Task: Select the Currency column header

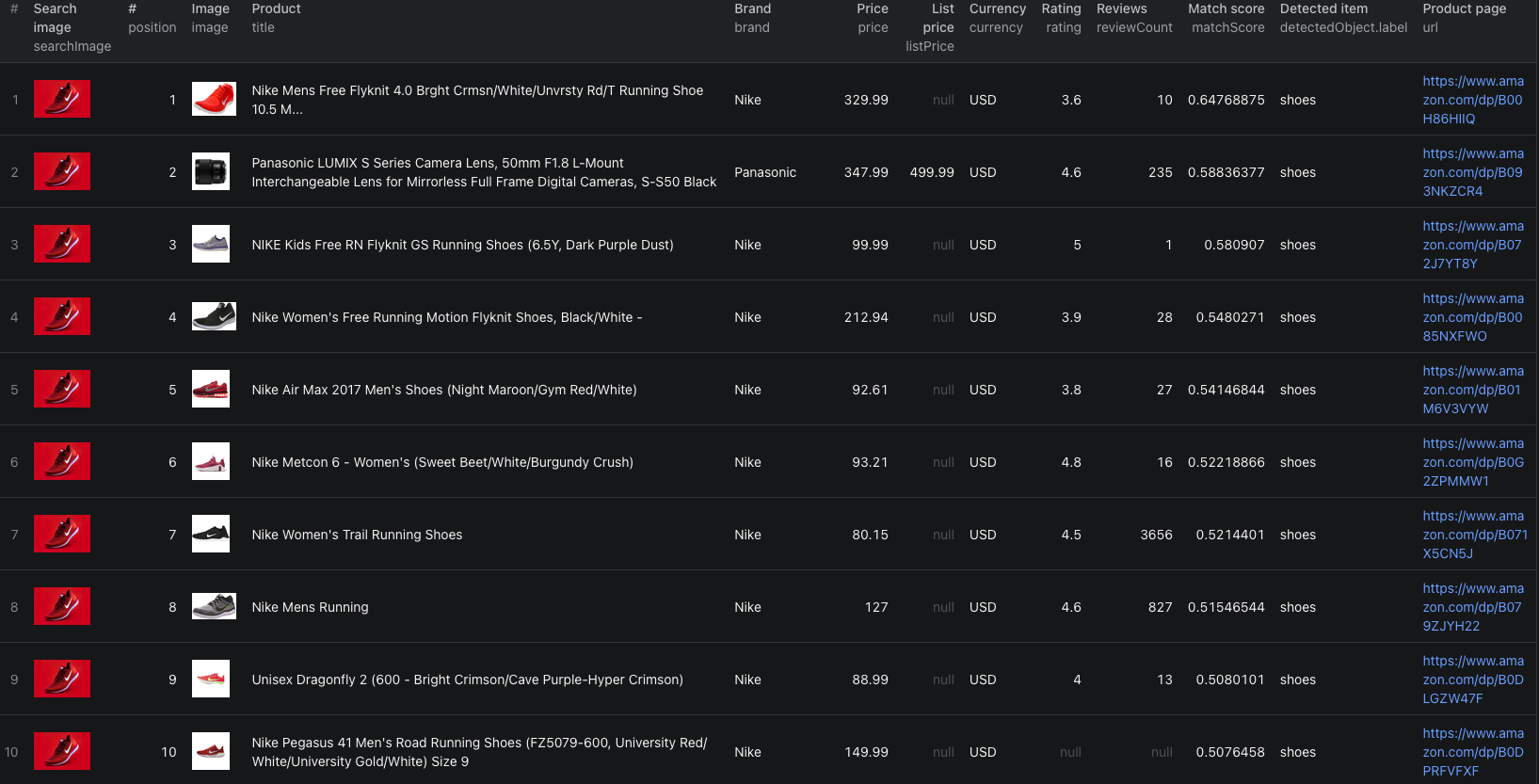Action: 997,18
